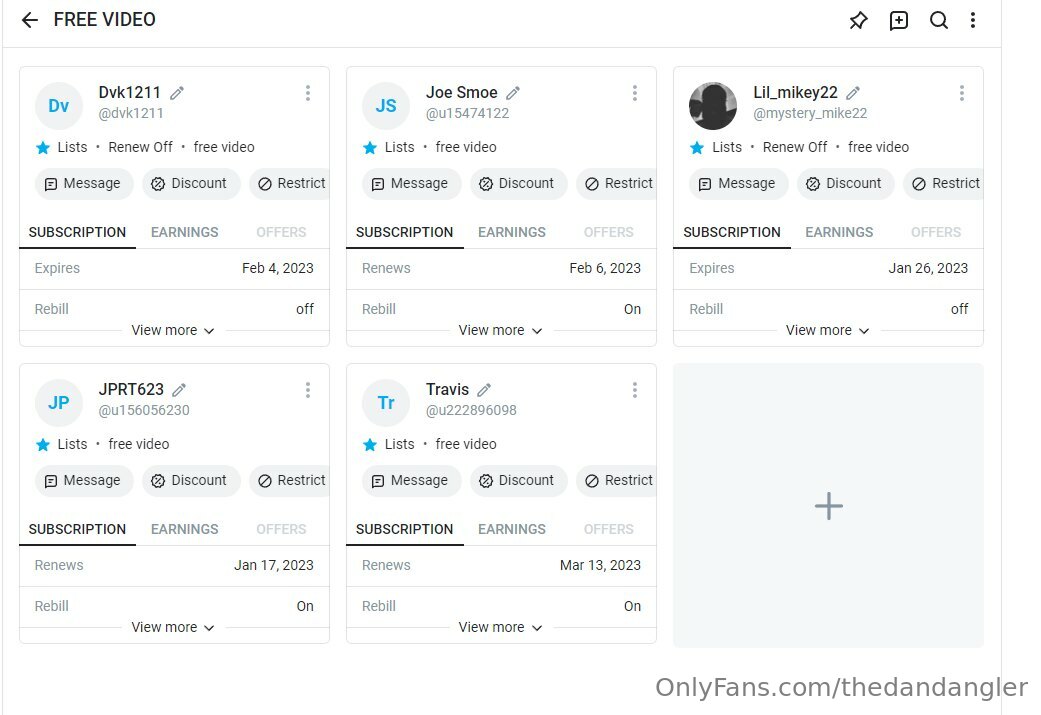
Task: Edit Travis's name using the pencil icon
Action: [485, 390]
